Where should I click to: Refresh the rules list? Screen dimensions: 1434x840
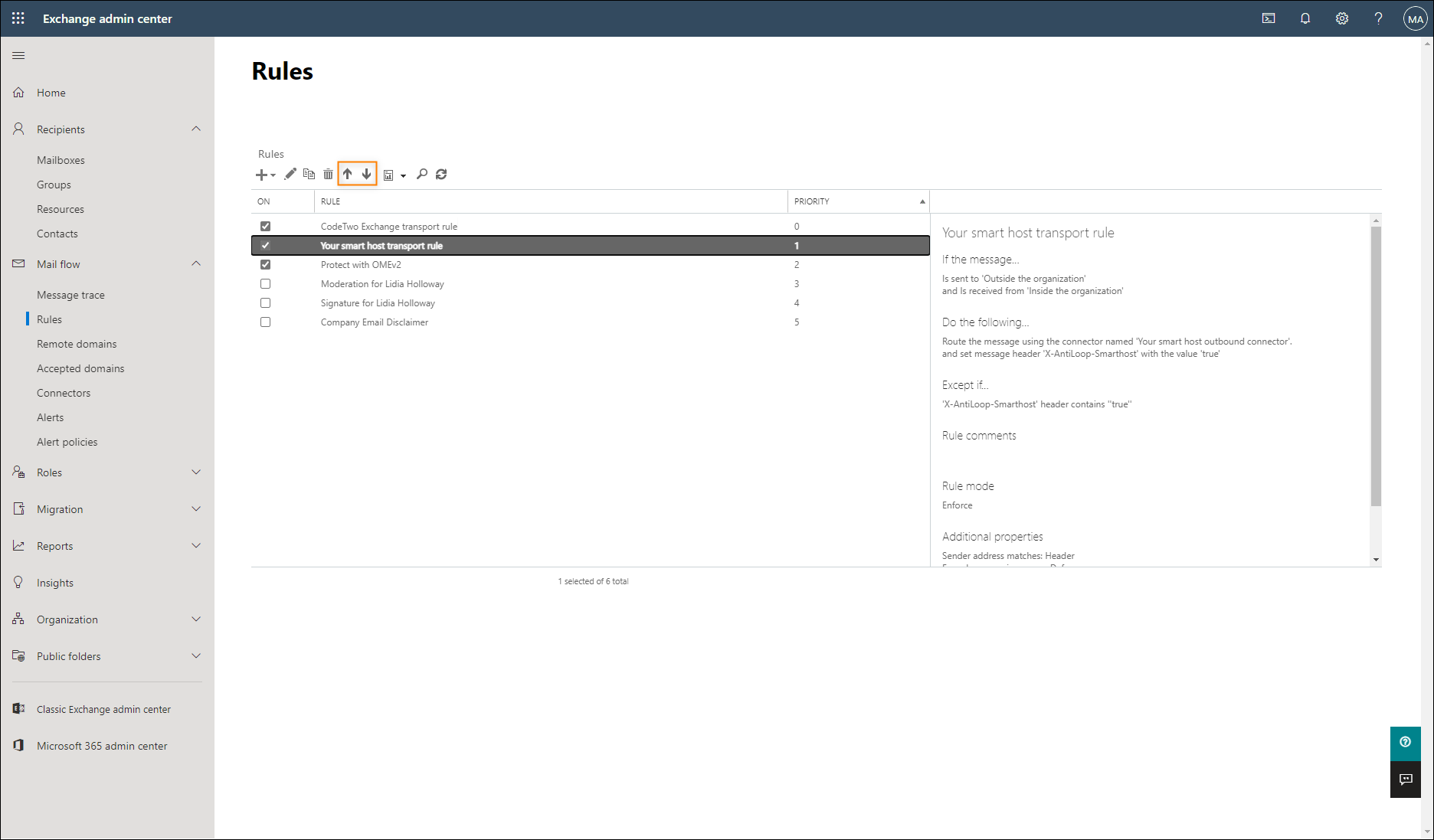coord(441,174)
